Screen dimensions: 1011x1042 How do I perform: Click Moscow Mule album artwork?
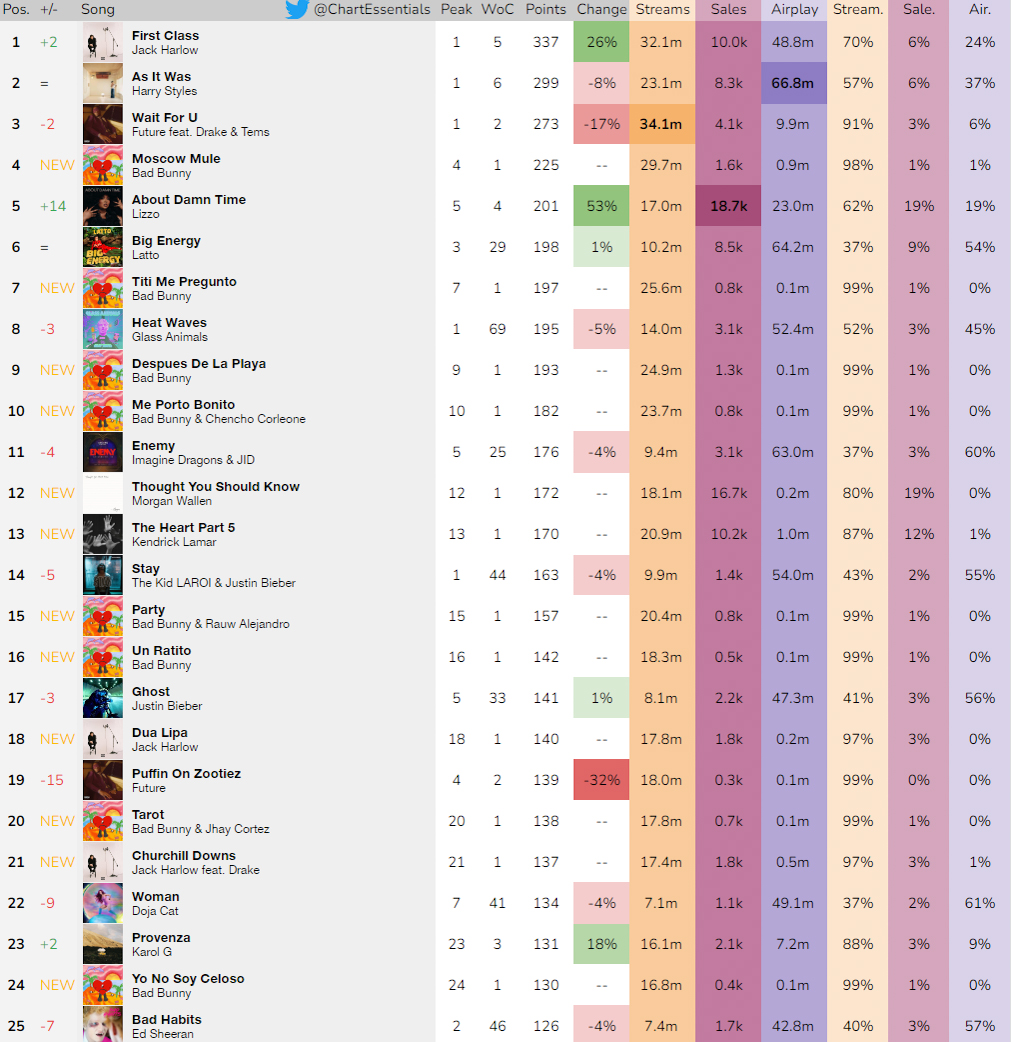(x=103, y=165)
